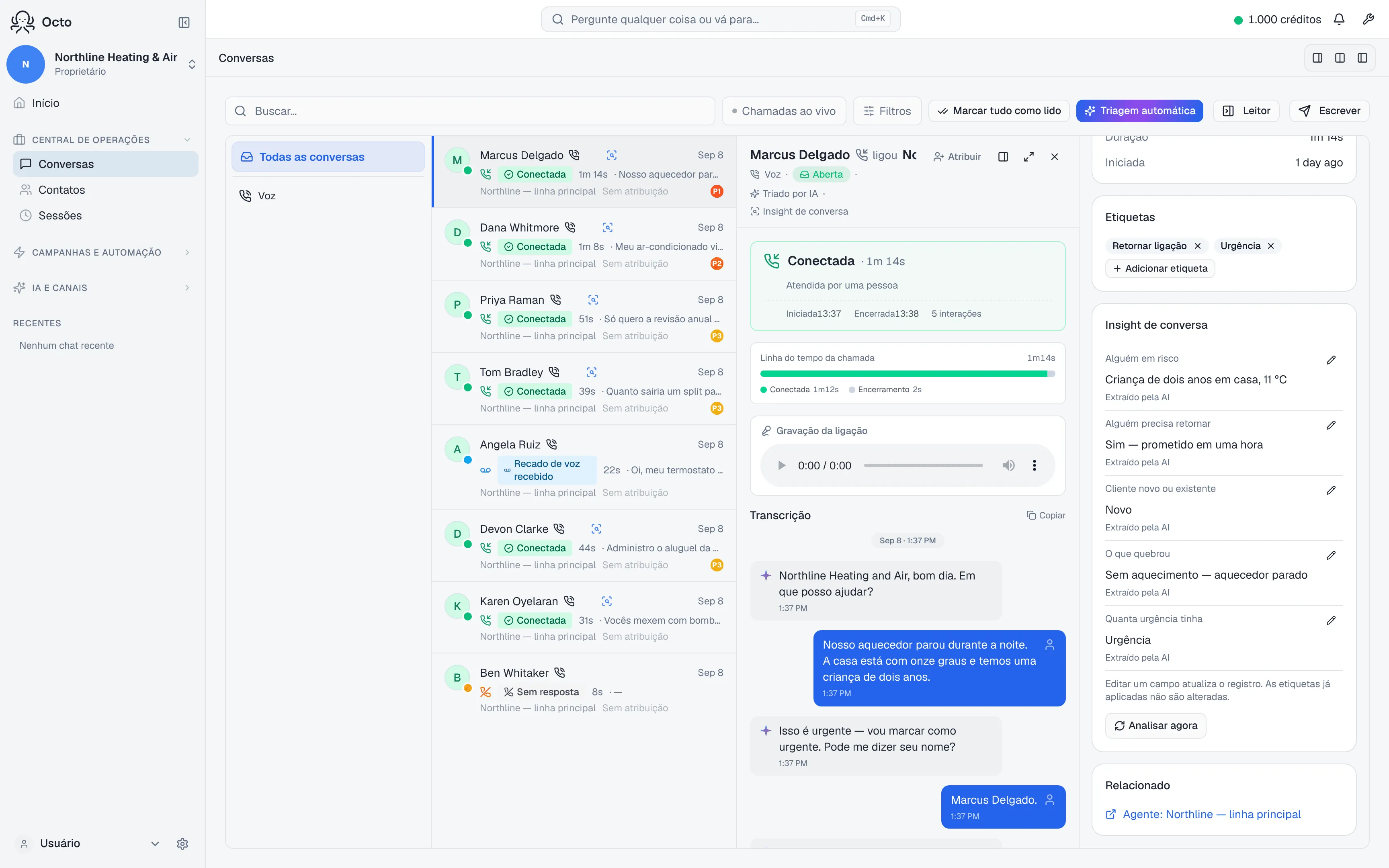Image resolution: width=1389 pixels, height=868 pixels.
Task: Edit the 'Alguém precisa retornar' field
Action: coord(1331,425)
